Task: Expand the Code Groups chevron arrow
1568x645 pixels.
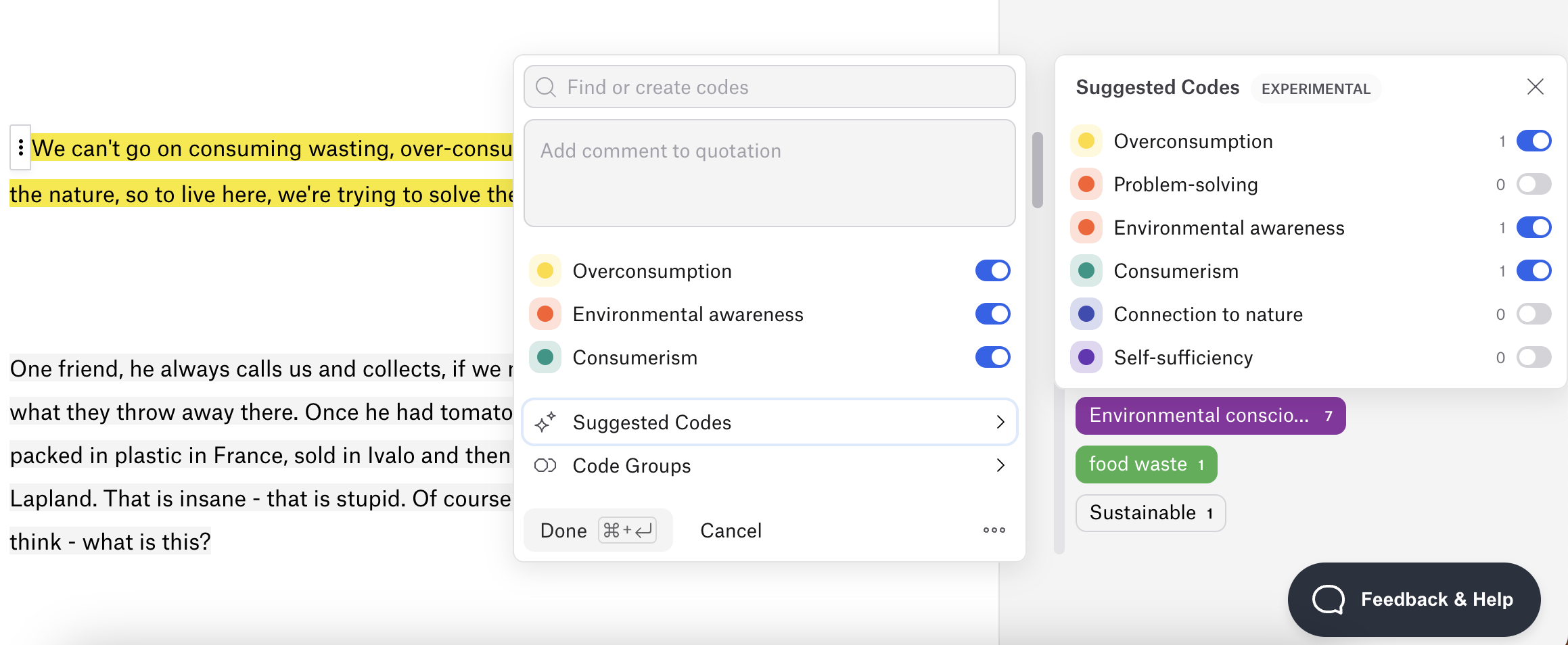Action: (x=1000, y=466)
